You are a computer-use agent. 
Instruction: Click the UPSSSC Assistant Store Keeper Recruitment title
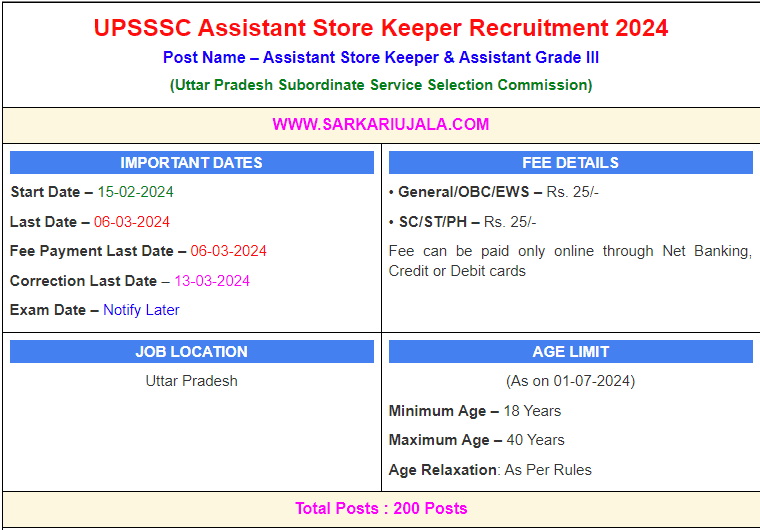click(x=380, y=28)
